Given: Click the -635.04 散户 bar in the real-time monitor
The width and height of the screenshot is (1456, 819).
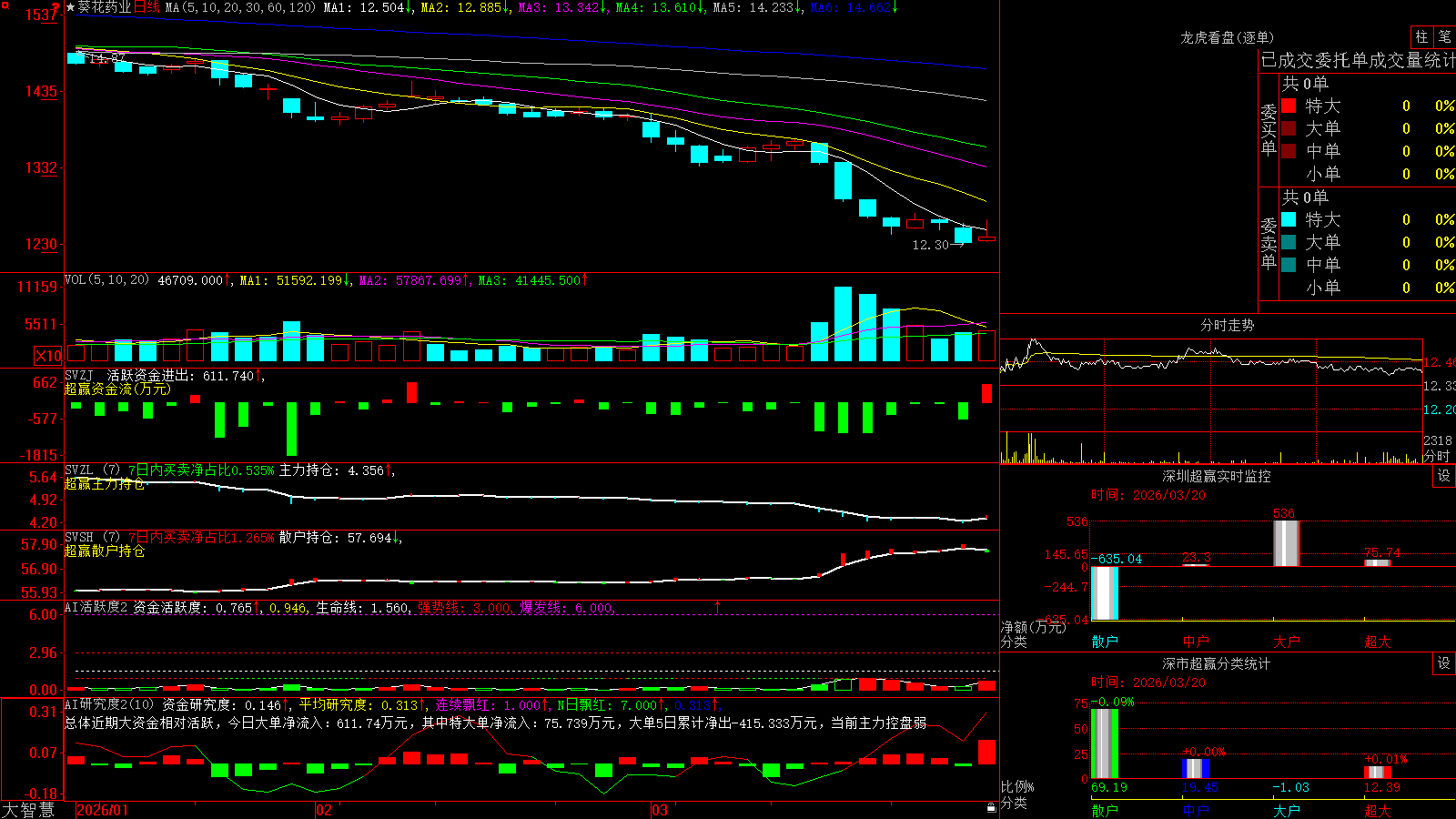Looking at the screenshot, I should [1105, 593].
